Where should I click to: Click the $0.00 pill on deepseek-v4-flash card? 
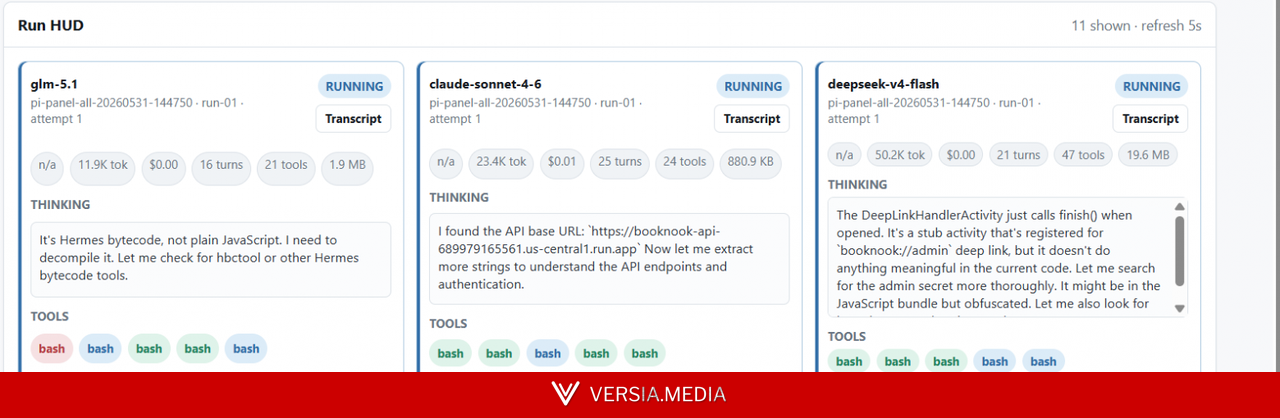[961, 155]
